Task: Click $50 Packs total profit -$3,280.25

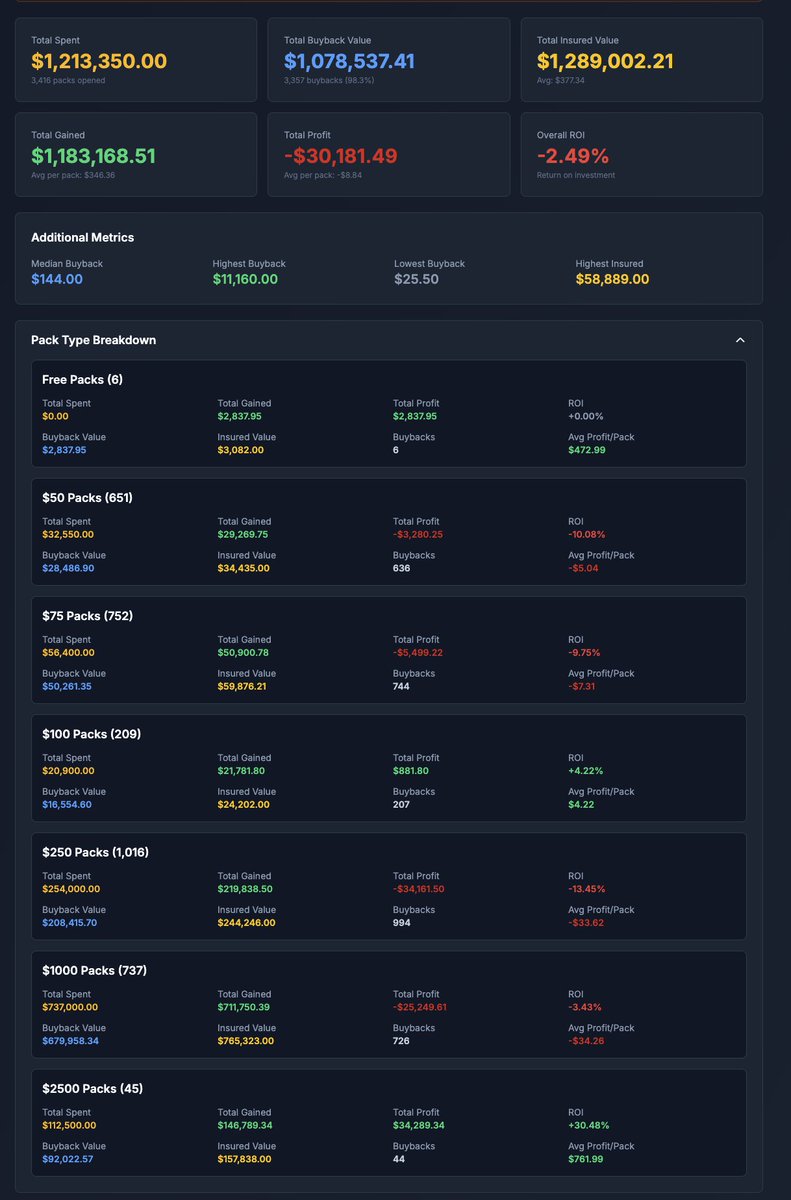Action: [x=418, y=534]
